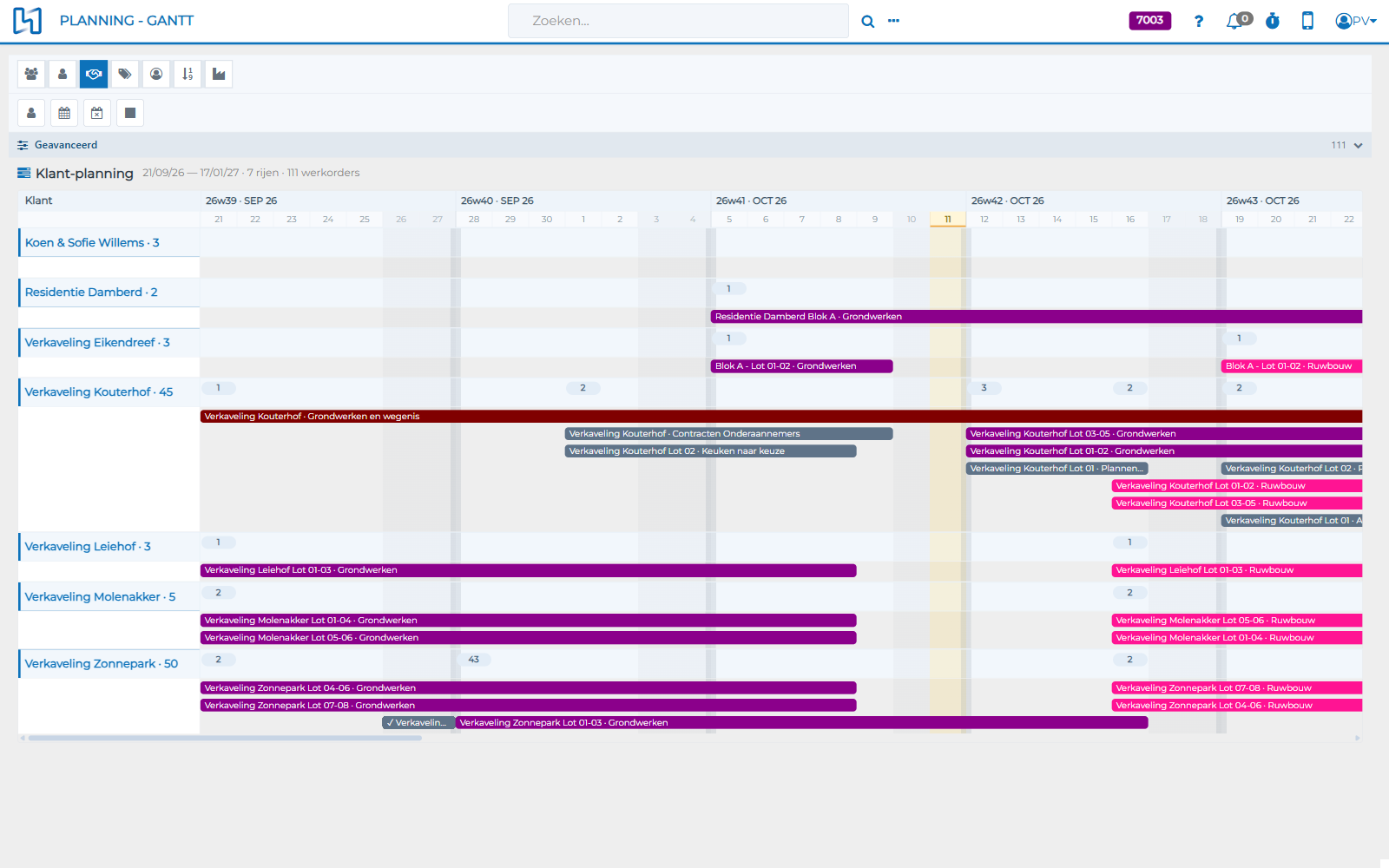Open the stopwatch timer icon
Screen dimensions: 1389x868
[x=1273, y=21]
